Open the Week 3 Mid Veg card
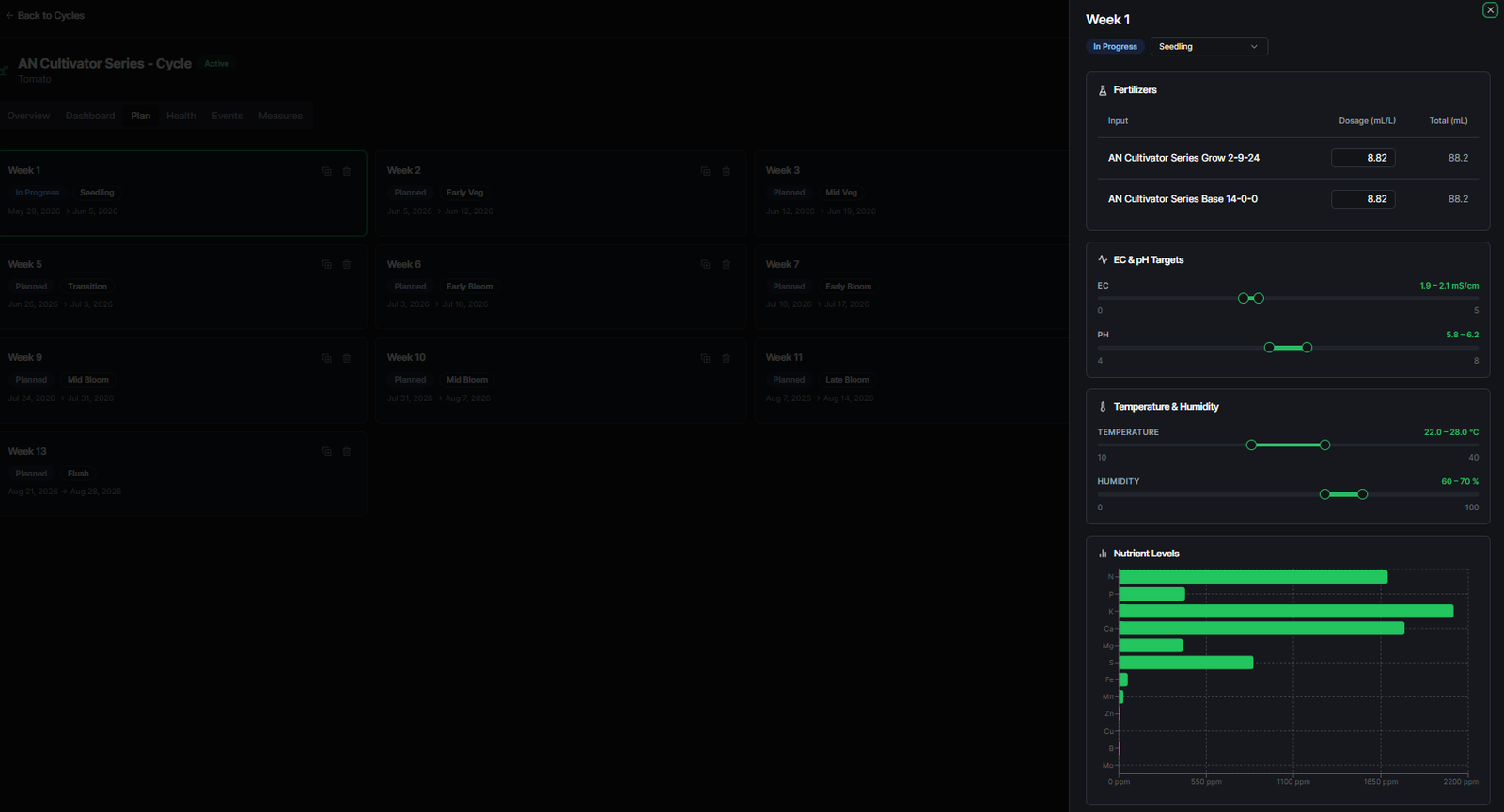 pos(912,193)
